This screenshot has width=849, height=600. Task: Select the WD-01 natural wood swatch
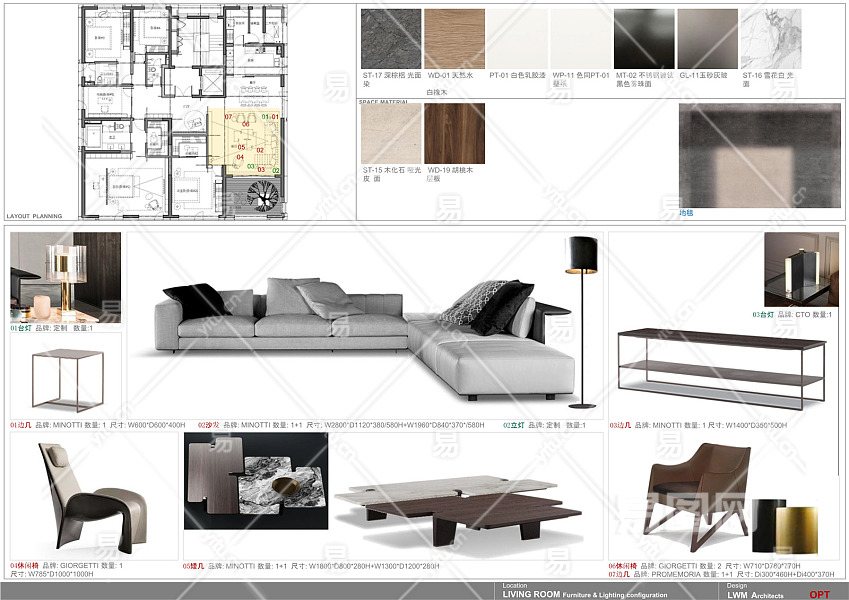click(454, 39)
